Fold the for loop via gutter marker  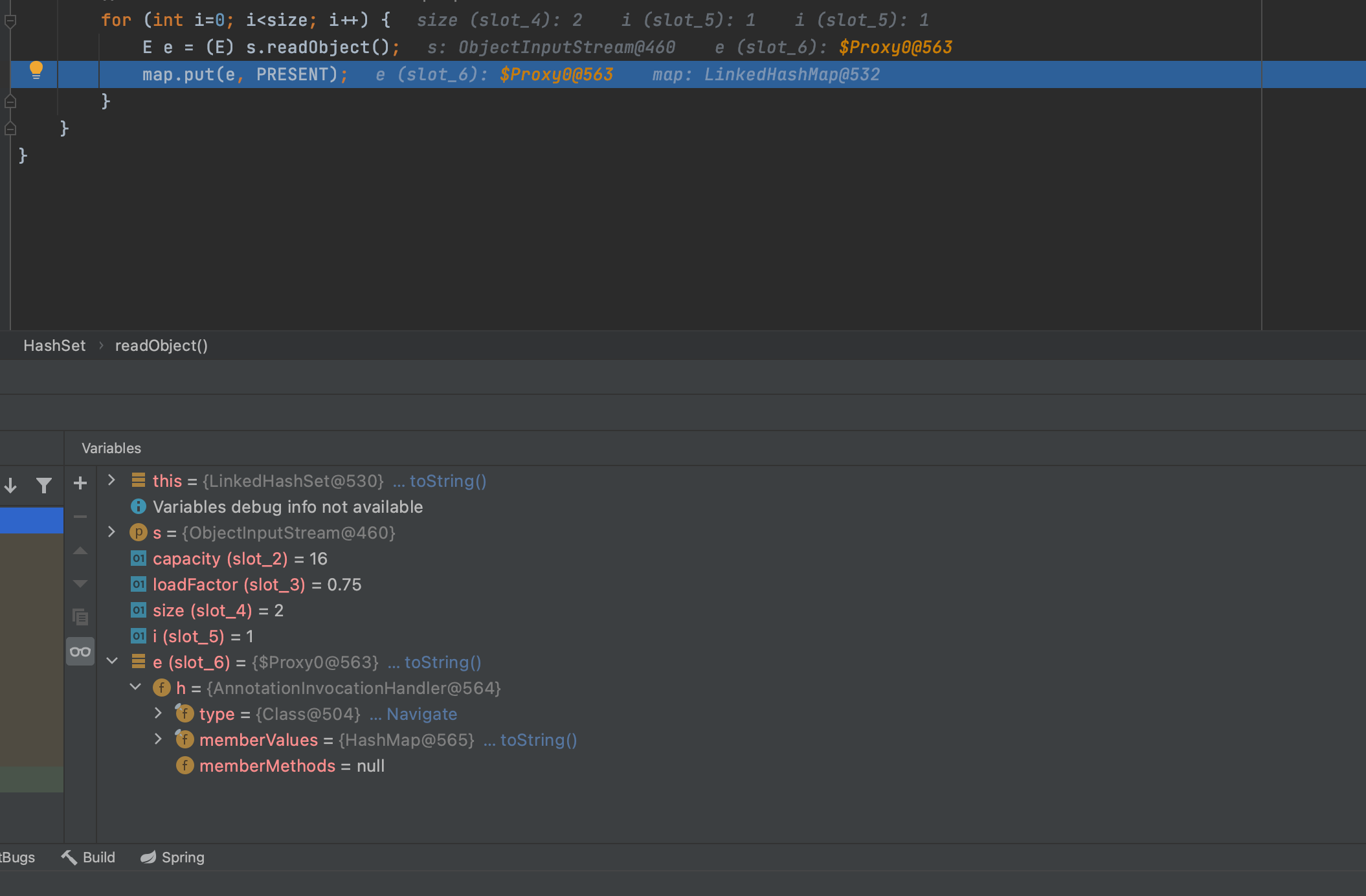(x=10, y=21)
